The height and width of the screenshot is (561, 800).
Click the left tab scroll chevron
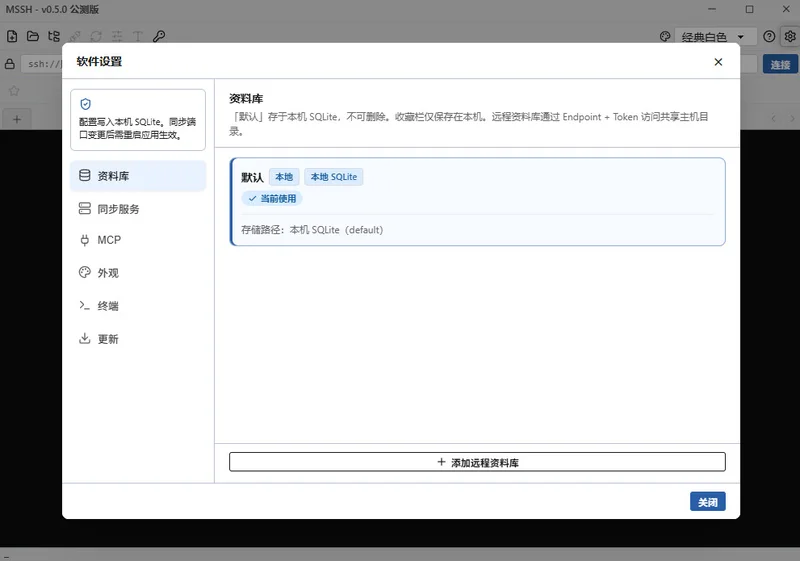773,118
